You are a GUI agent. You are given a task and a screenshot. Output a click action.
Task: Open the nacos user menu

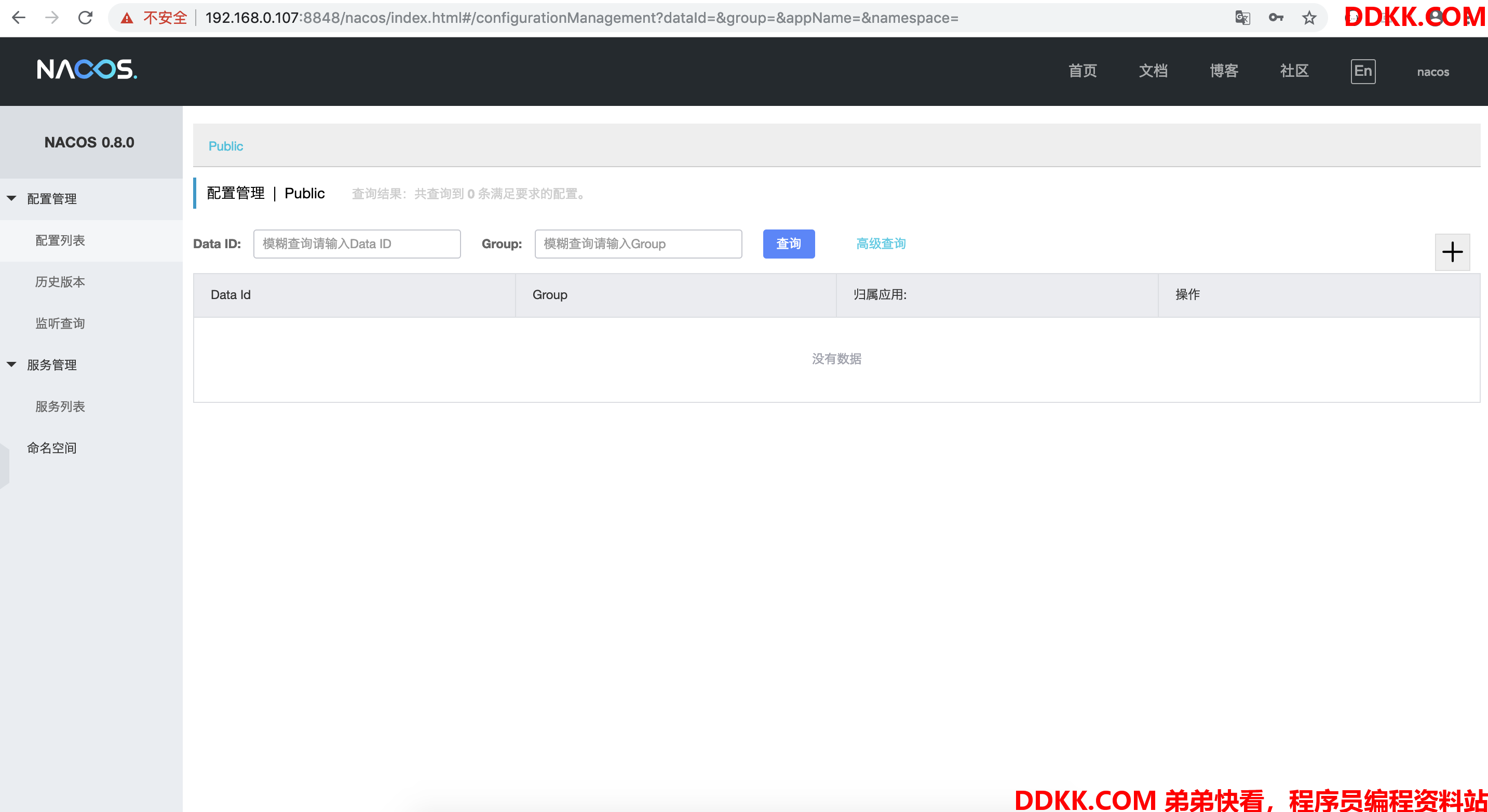click(1432, 72)
